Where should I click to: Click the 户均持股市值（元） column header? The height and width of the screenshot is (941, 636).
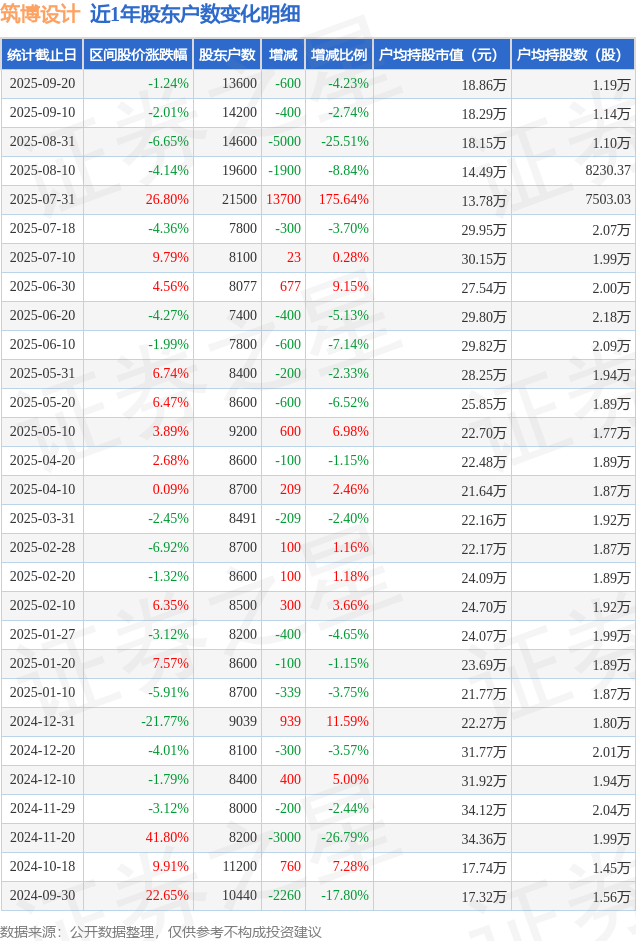click(440, 55)
